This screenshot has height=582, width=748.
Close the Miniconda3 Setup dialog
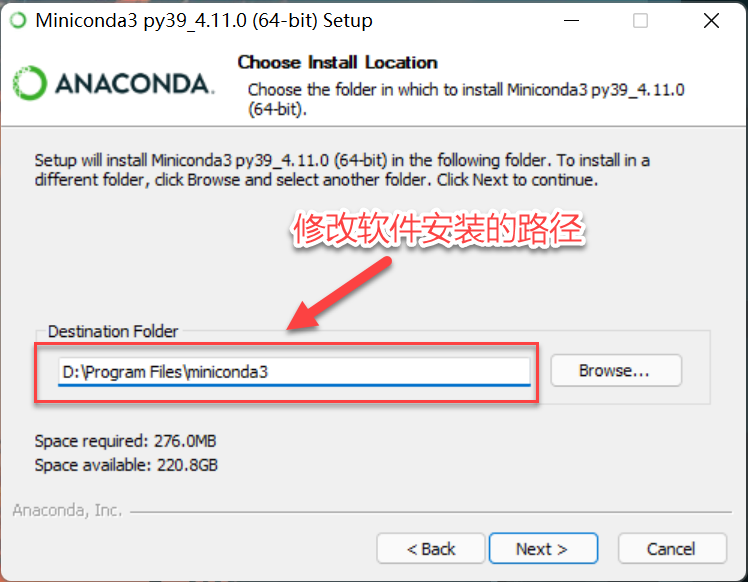(711, 21)
